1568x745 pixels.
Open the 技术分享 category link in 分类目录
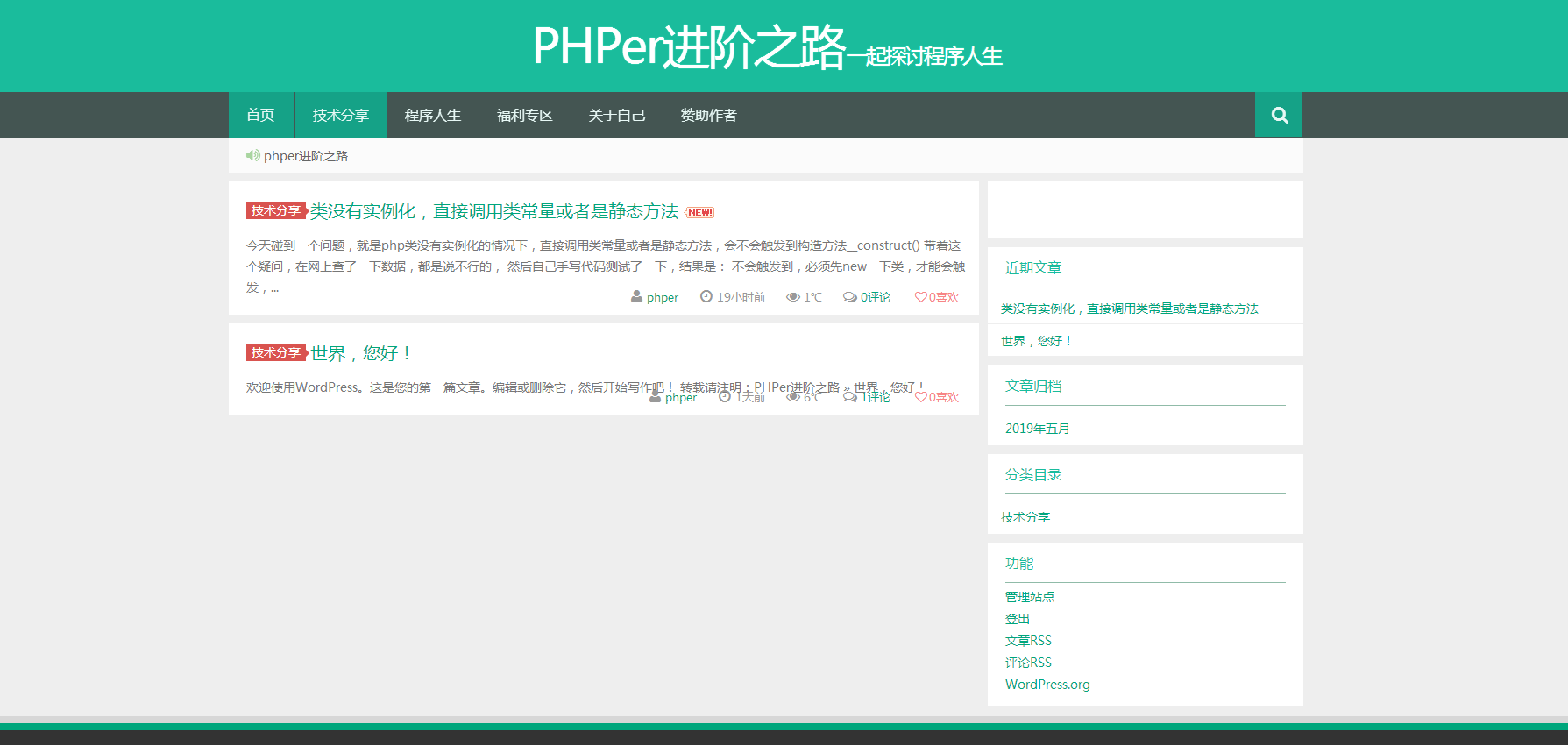coord(1025,517)
